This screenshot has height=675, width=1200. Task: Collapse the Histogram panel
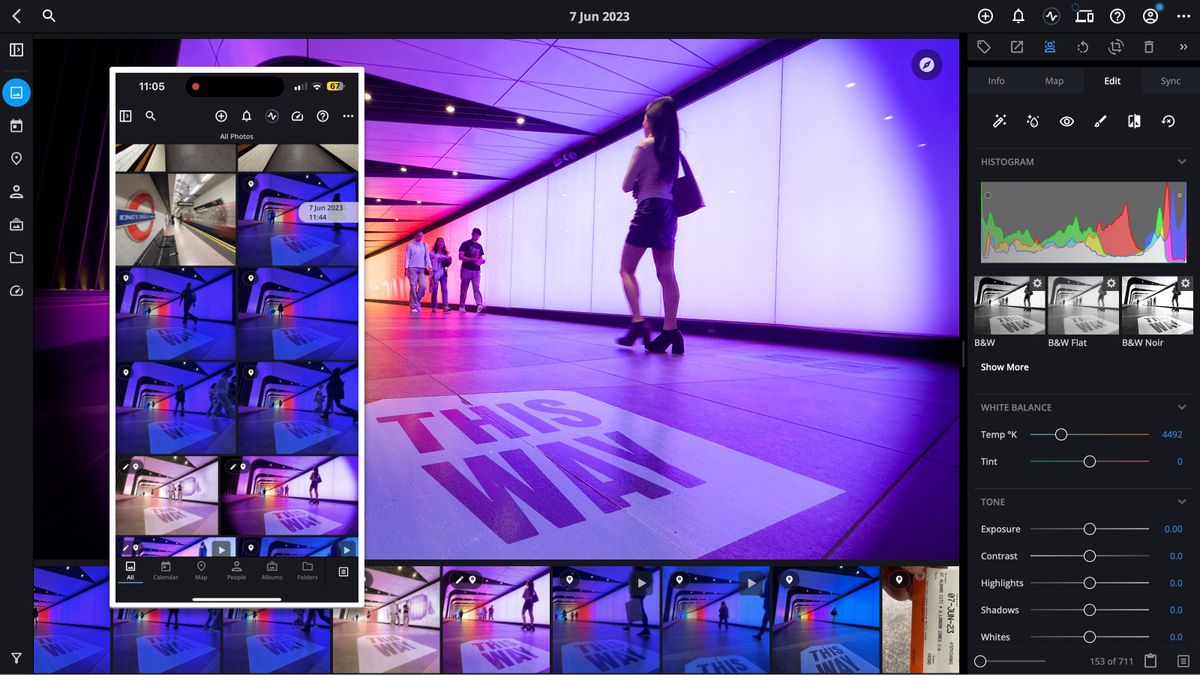(1182, 161)
